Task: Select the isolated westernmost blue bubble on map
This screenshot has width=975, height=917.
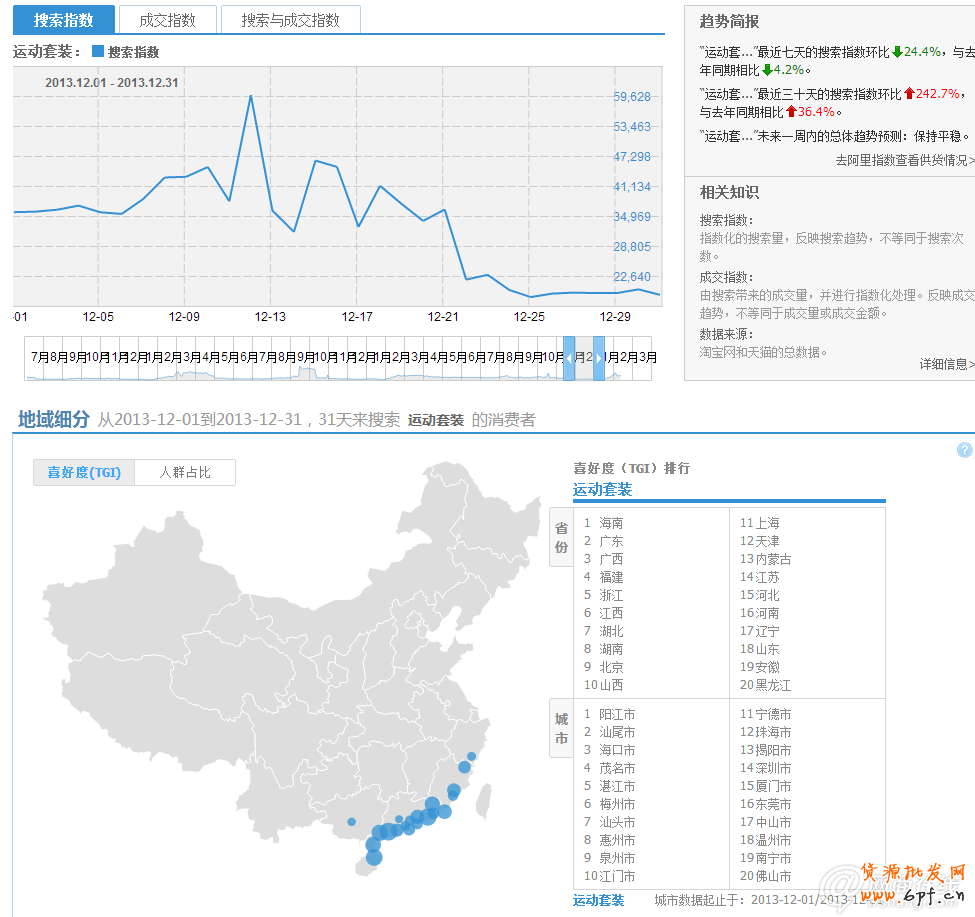Action: click(351, 822)
